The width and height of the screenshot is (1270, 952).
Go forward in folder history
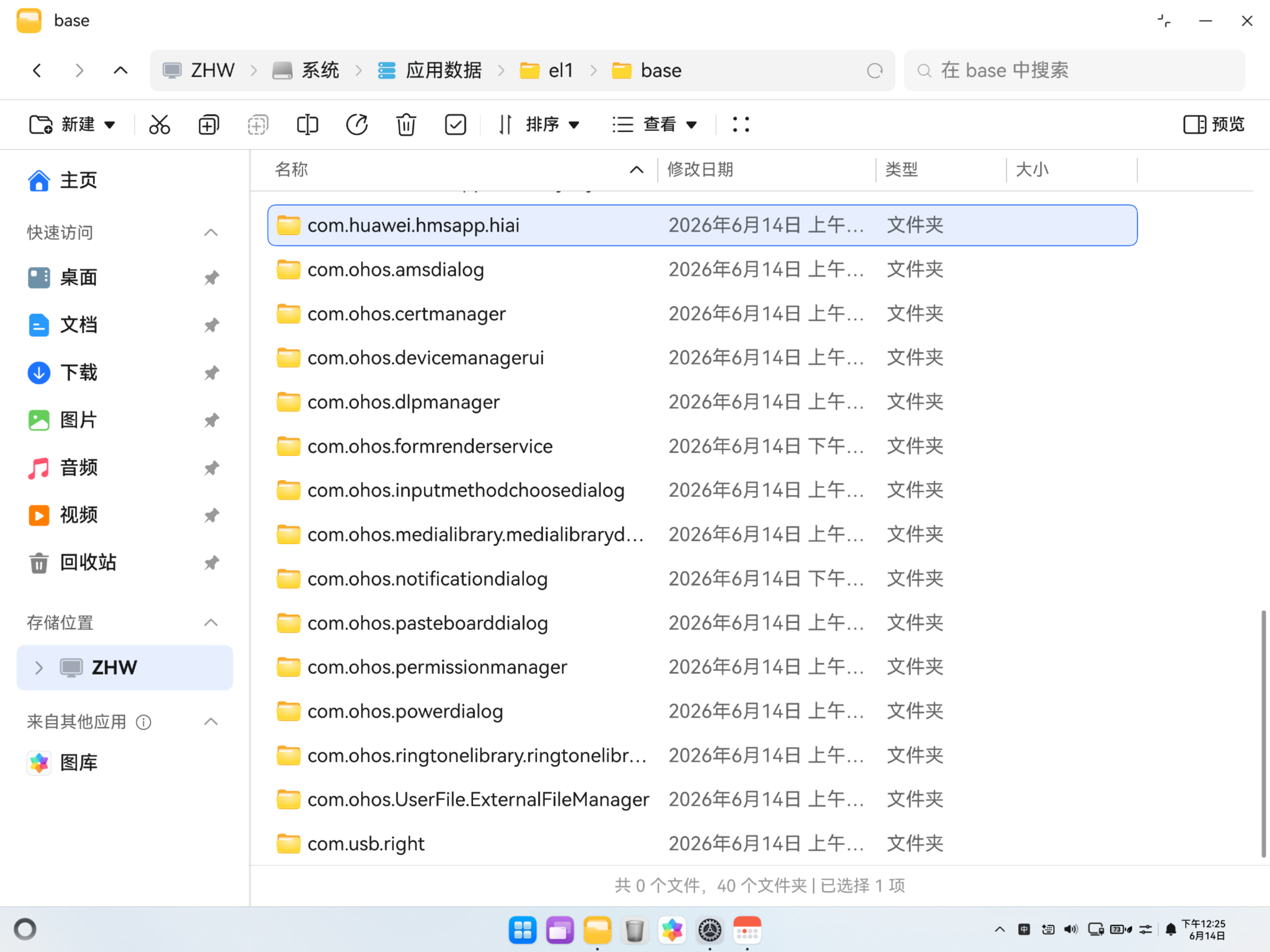click(79, 70)
